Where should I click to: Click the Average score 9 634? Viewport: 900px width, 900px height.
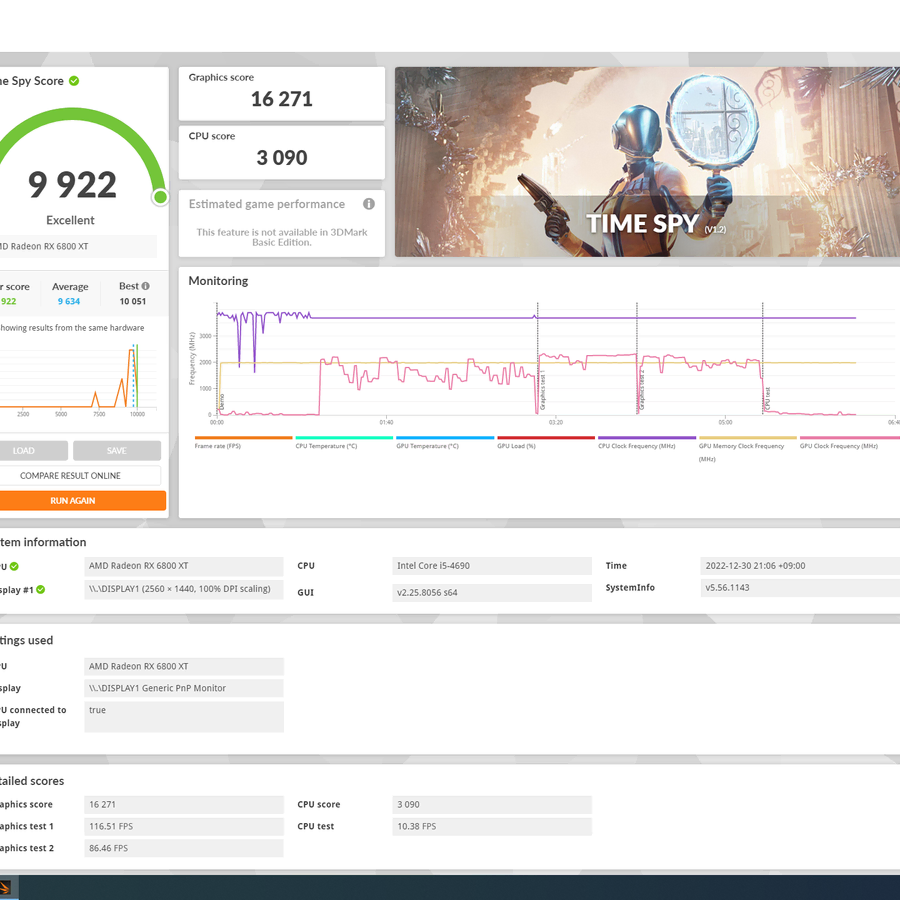(x=69, y=301)
